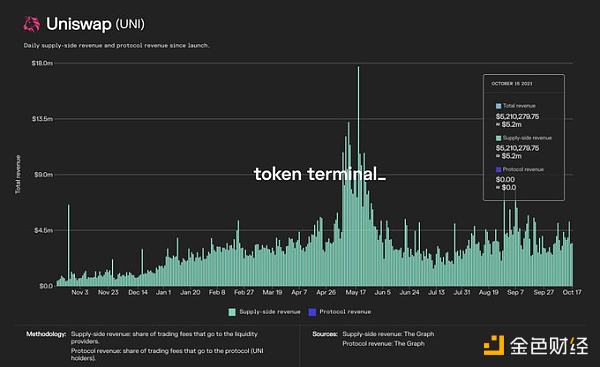Click the May 17 x-axis date label
The width and height of the screenshot is (600, 367).
click(355, 292)
